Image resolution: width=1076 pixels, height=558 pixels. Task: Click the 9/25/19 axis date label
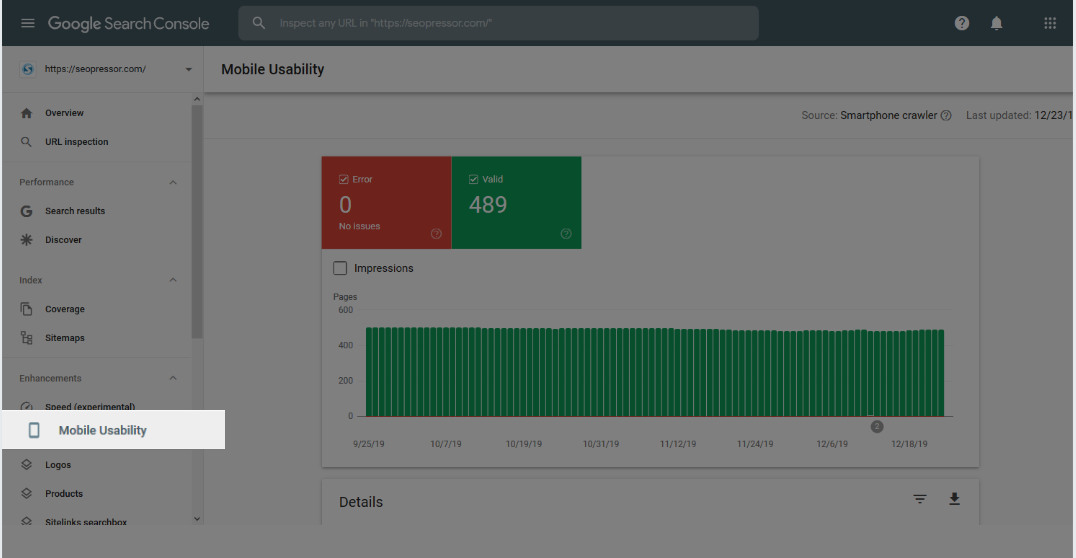[x=369, y=444]
